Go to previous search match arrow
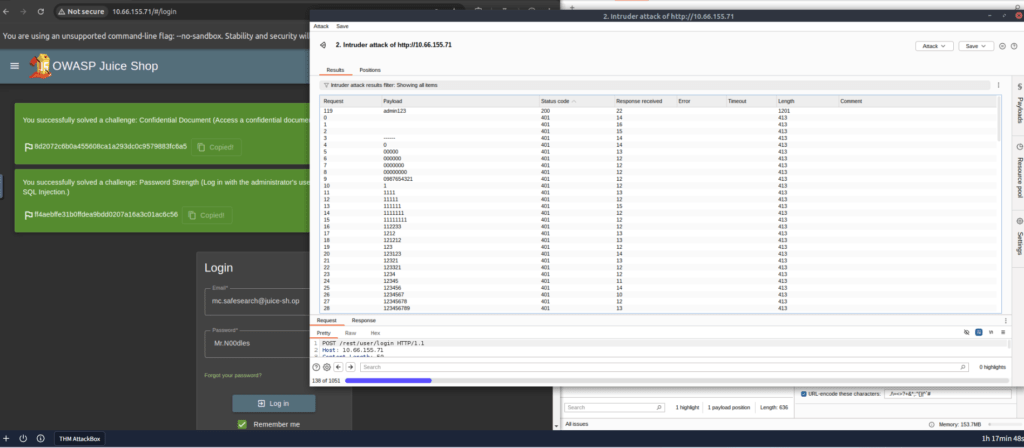The image size is (1024, 448). [x=338, y=367]
